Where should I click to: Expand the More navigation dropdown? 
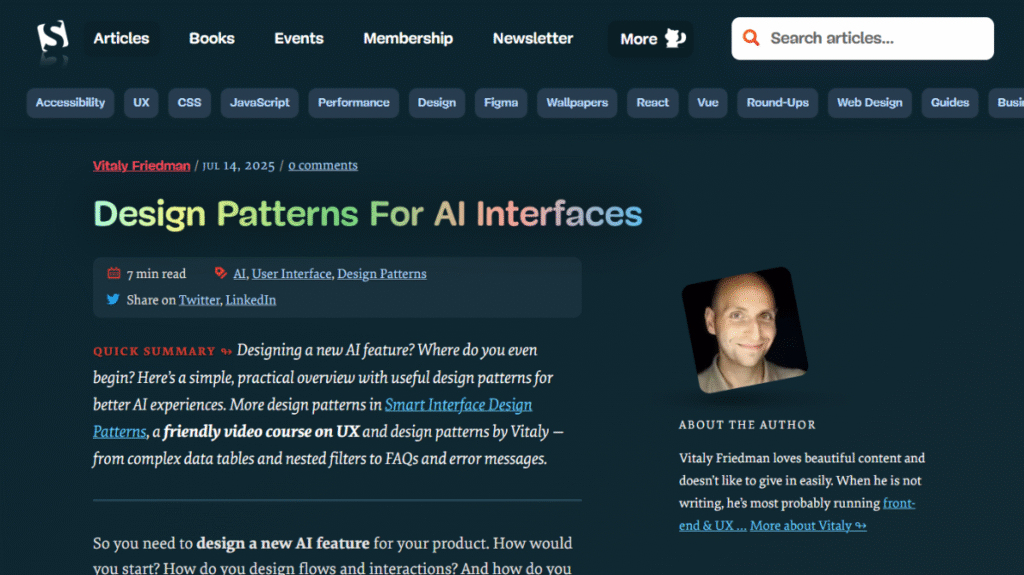click(x=651, y=39)
